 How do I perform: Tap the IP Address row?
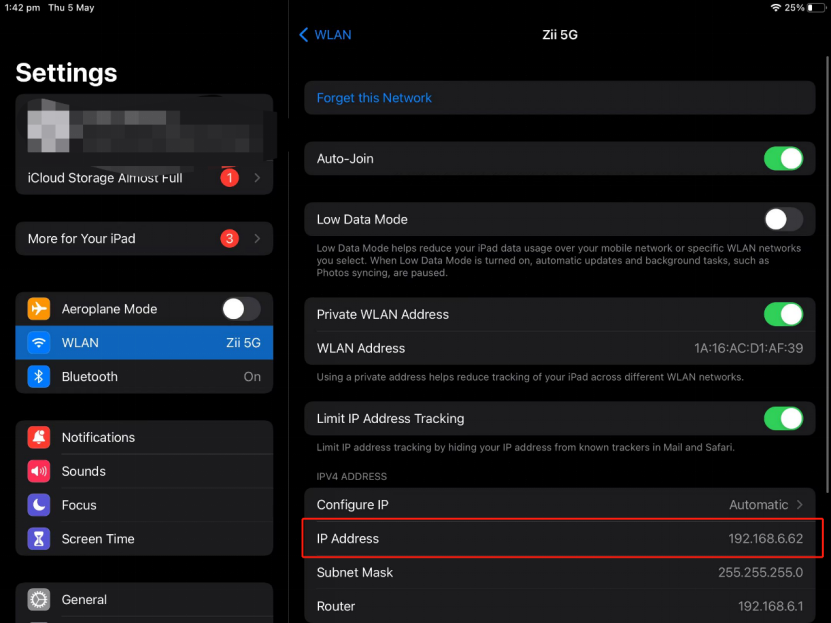tap(560, 539)
